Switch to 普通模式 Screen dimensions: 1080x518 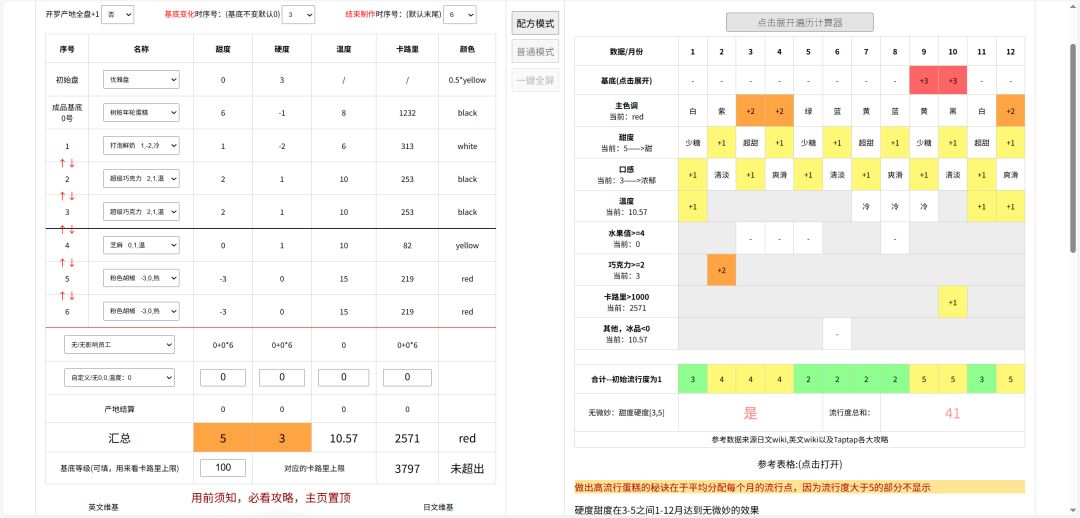point(535,52)
